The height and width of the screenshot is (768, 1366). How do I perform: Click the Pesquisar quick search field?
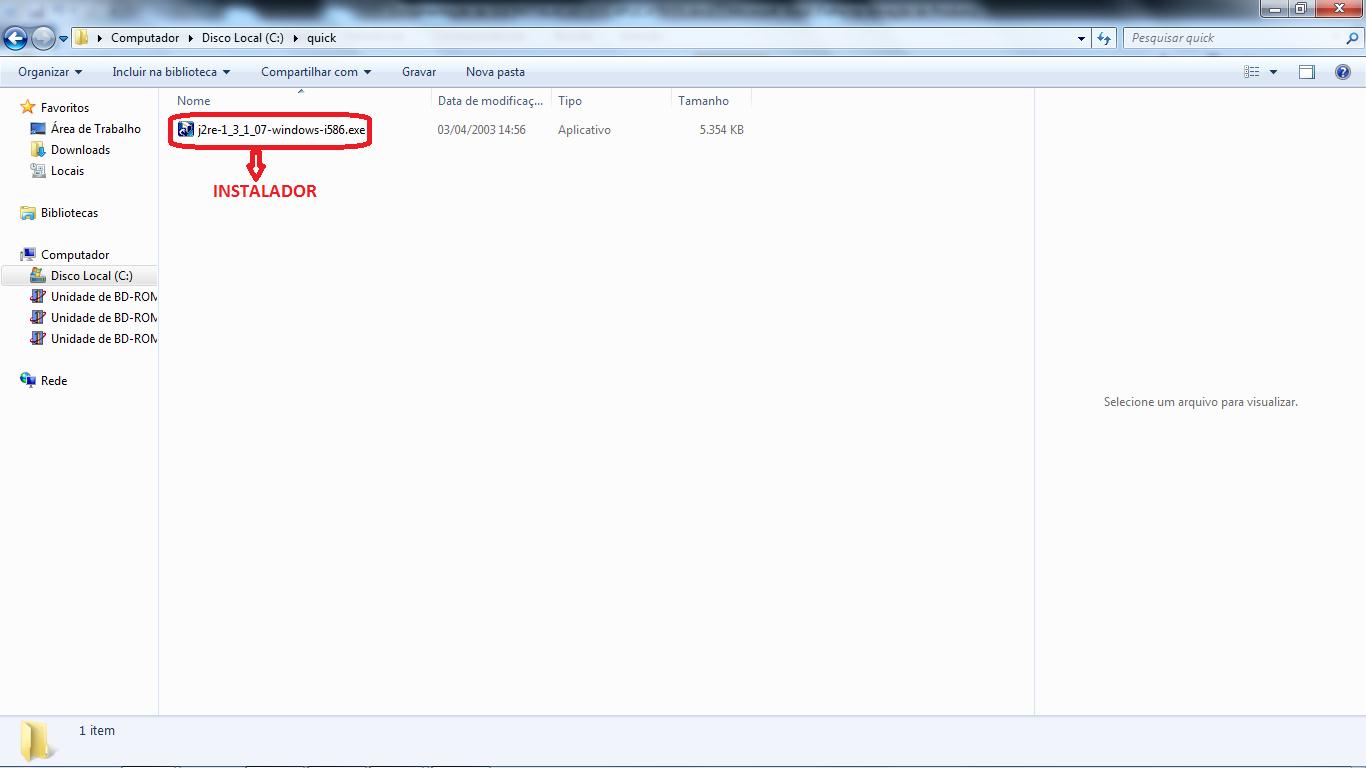click(1235, 38)
